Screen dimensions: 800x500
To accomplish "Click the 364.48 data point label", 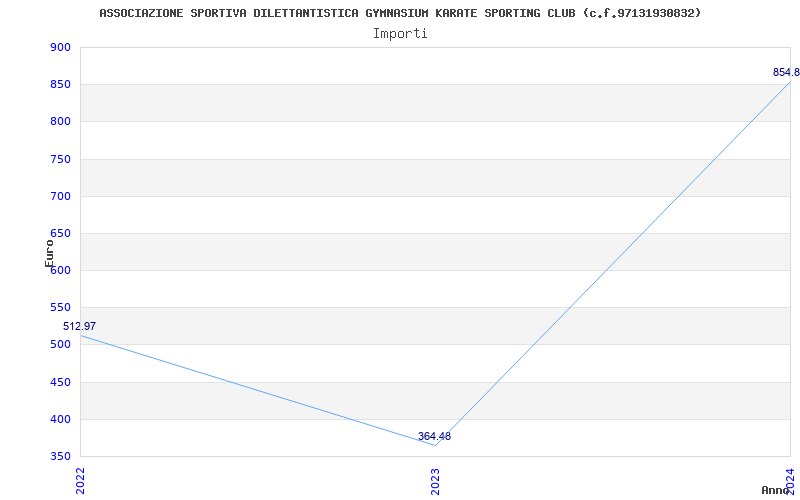I will (434, 436).
